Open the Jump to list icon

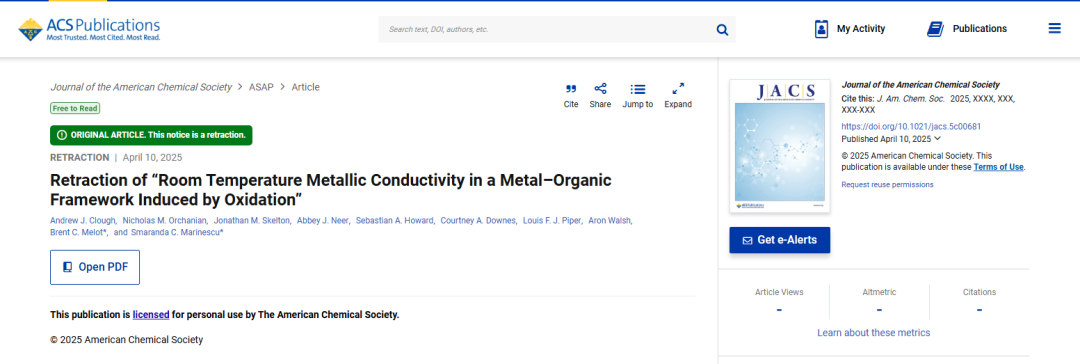638,89
